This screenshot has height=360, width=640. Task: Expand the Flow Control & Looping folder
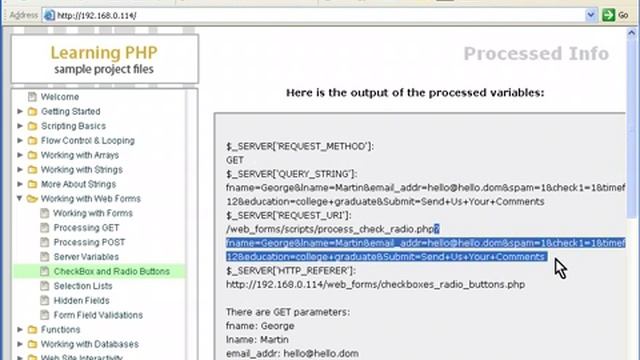(x=20, y=140)
